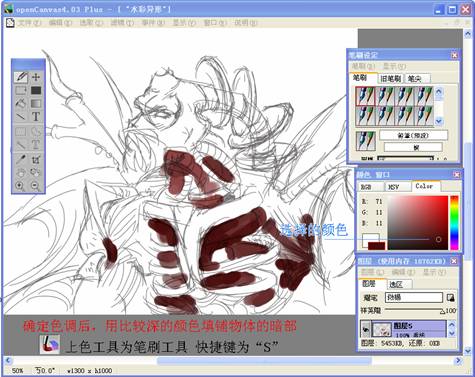This screenshot has width=475, height=377.
Task: Select the rotate canvas tool
Action: pos(36,173)
